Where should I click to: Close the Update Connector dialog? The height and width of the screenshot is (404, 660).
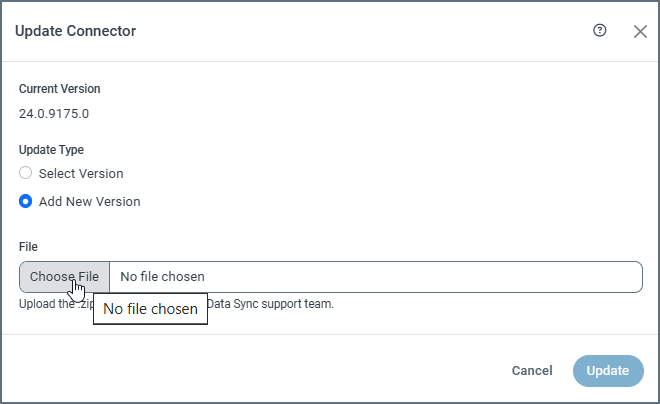641,31
